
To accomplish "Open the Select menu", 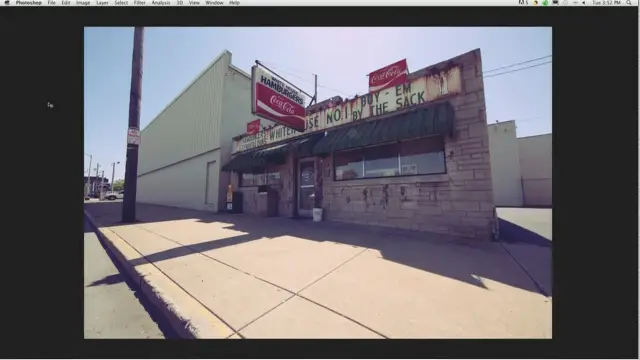I will 121,2.
